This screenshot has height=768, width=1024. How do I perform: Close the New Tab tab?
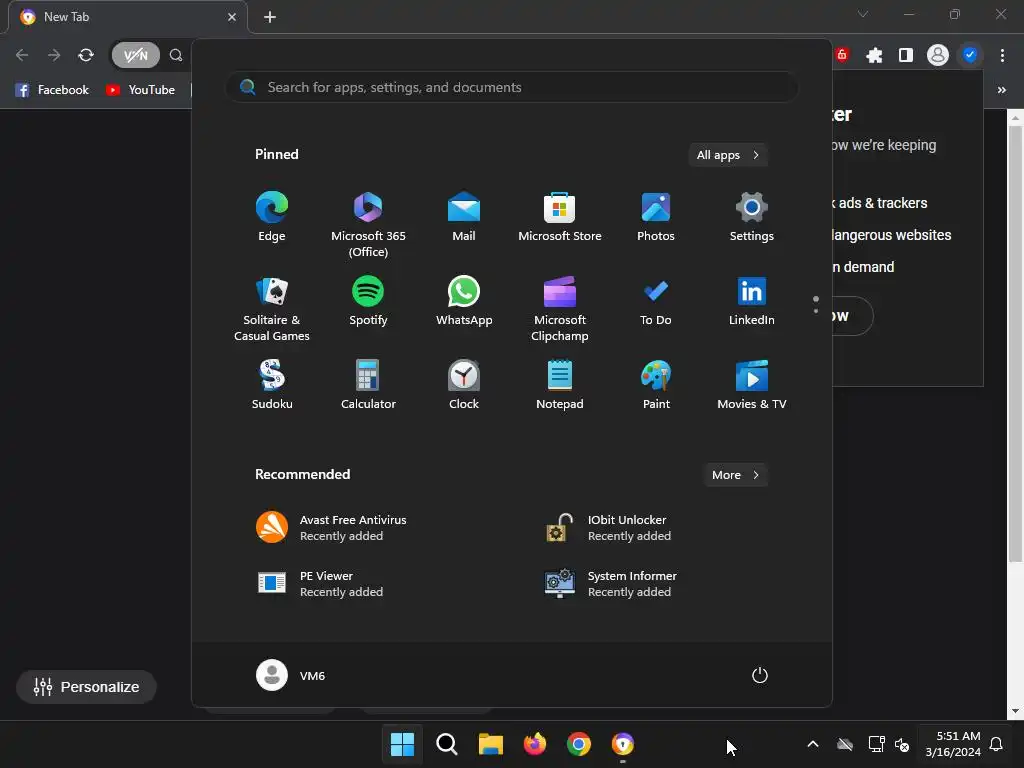point(232,17)
